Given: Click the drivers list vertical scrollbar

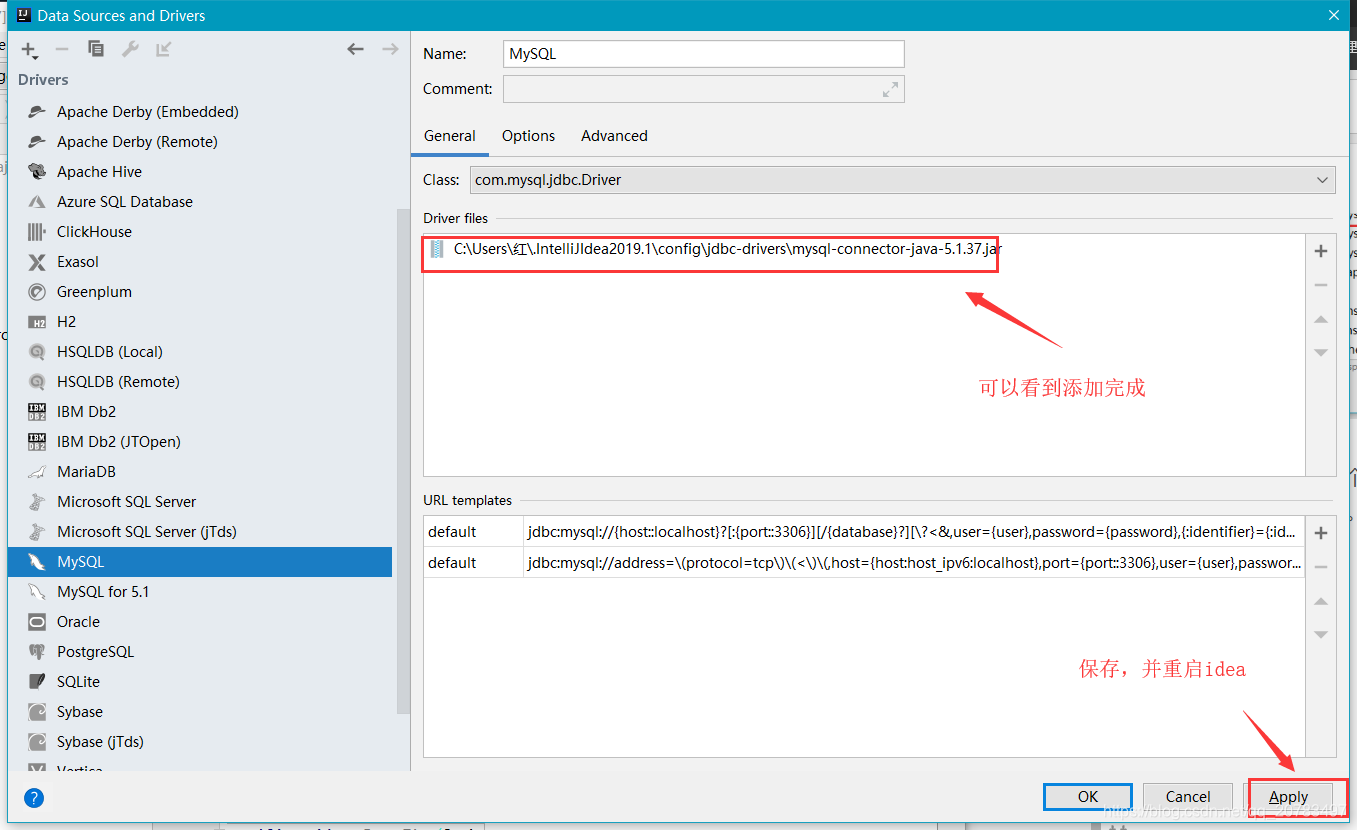Looking at the screenshot, I should click(404, 460).
